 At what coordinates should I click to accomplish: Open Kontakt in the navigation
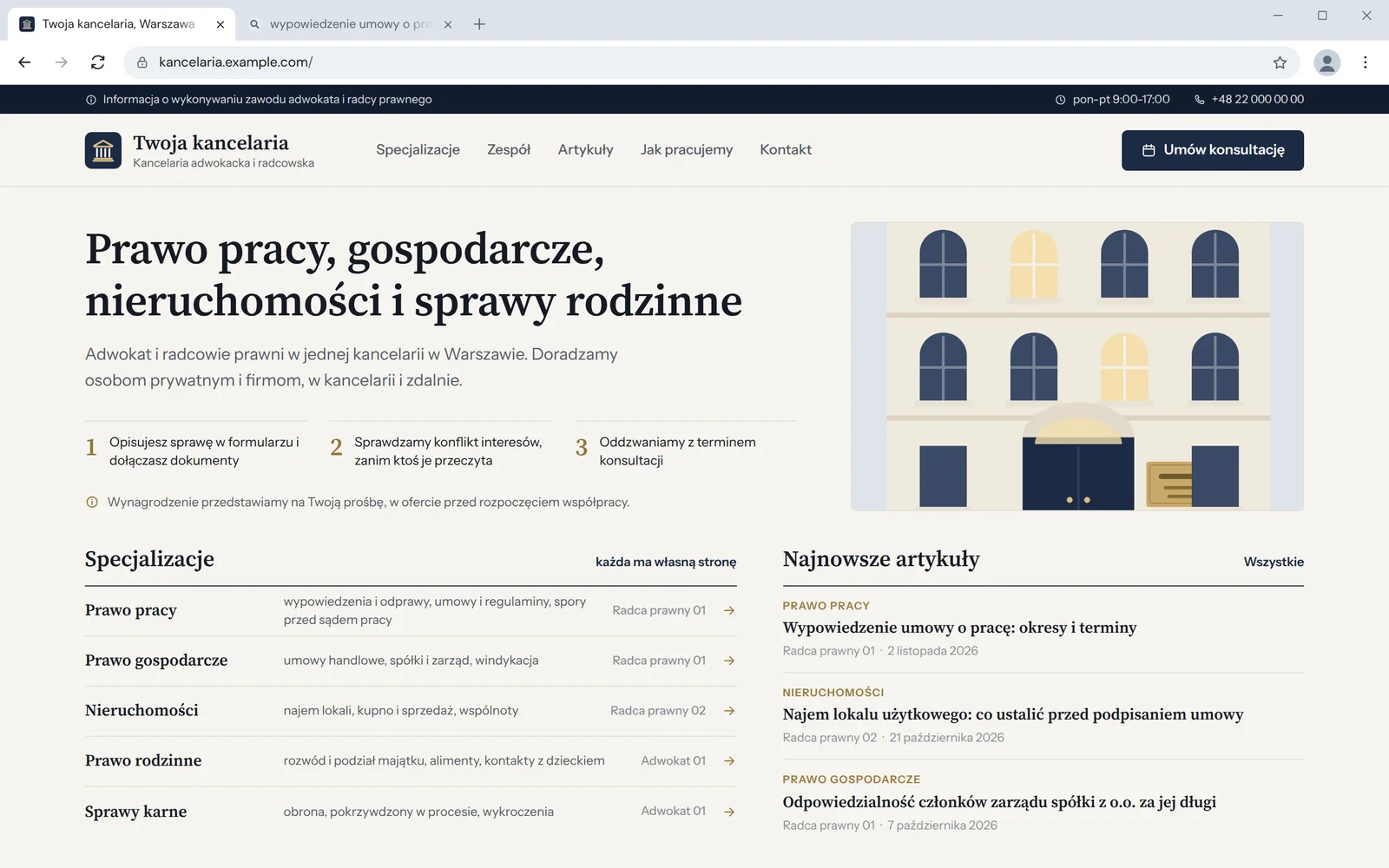786,149
